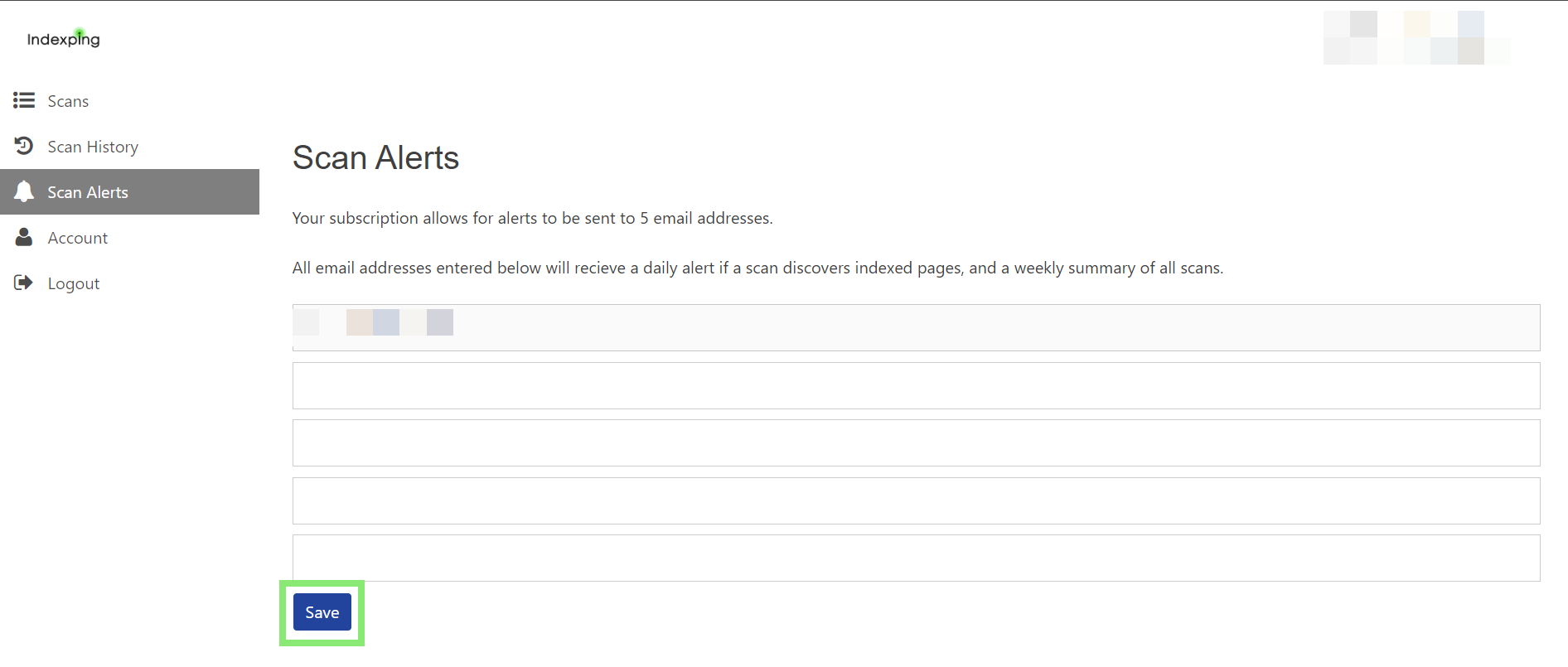Select the Scan Alerts sidebar entry
Viewport: 1568px width, 667px height.
129,191
